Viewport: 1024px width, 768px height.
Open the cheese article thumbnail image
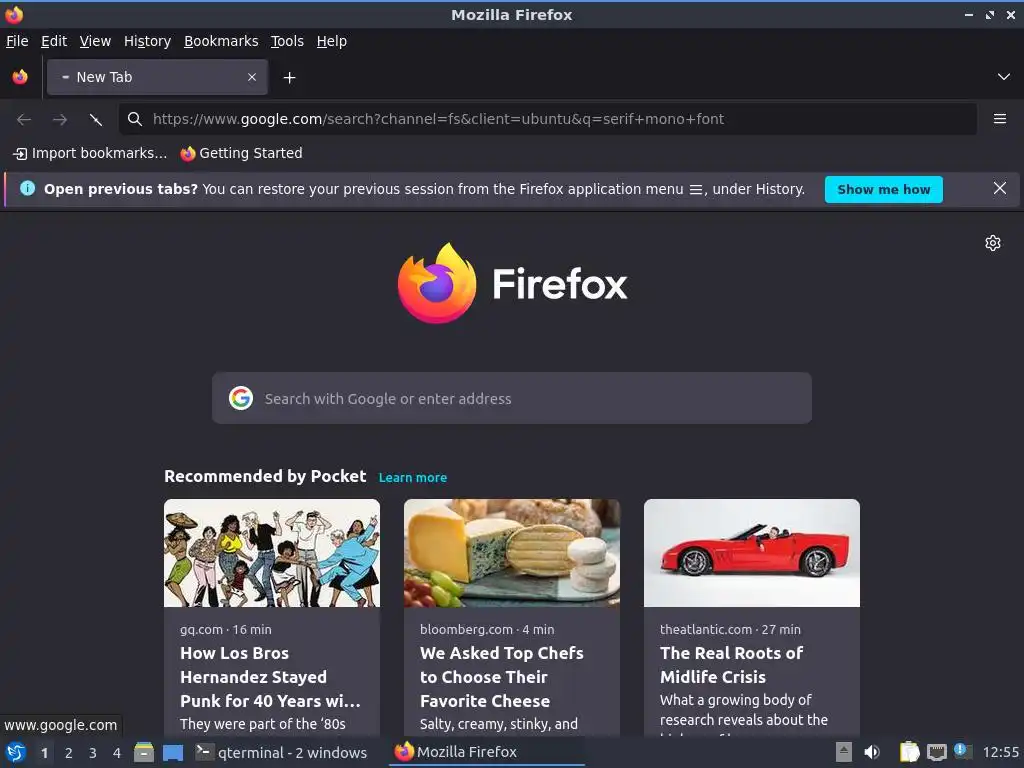click(x=512, y=553)
